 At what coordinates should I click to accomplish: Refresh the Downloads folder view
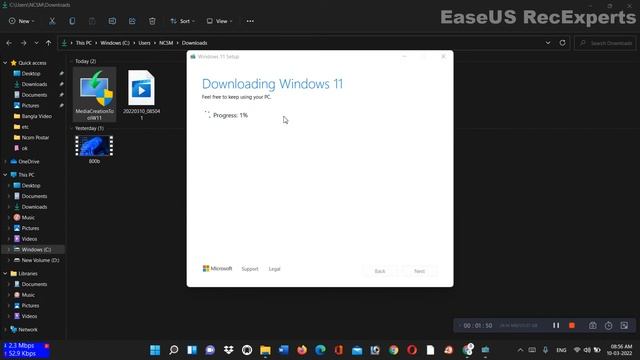[562, 43]
